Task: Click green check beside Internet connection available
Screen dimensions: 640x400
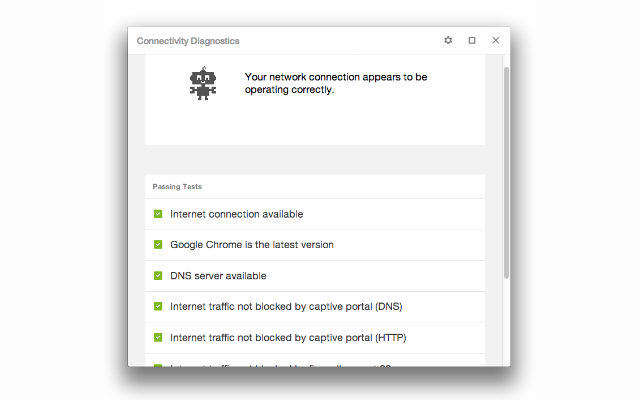Action: 158,214
